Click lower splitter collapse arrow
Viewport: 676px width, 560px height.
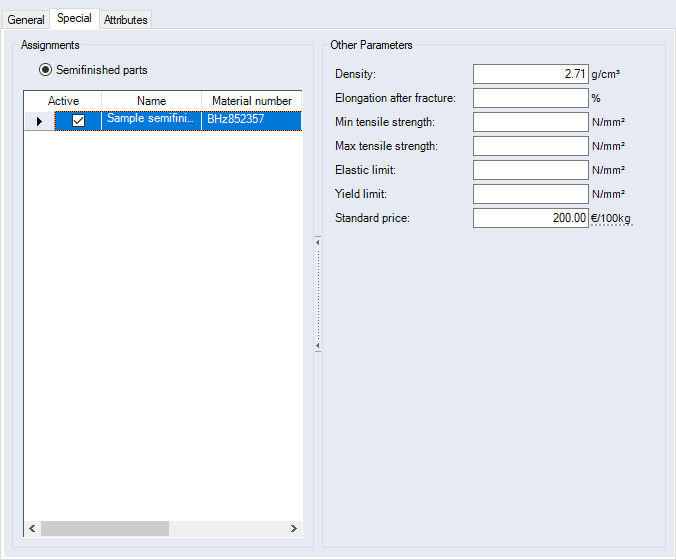point(317,346)
